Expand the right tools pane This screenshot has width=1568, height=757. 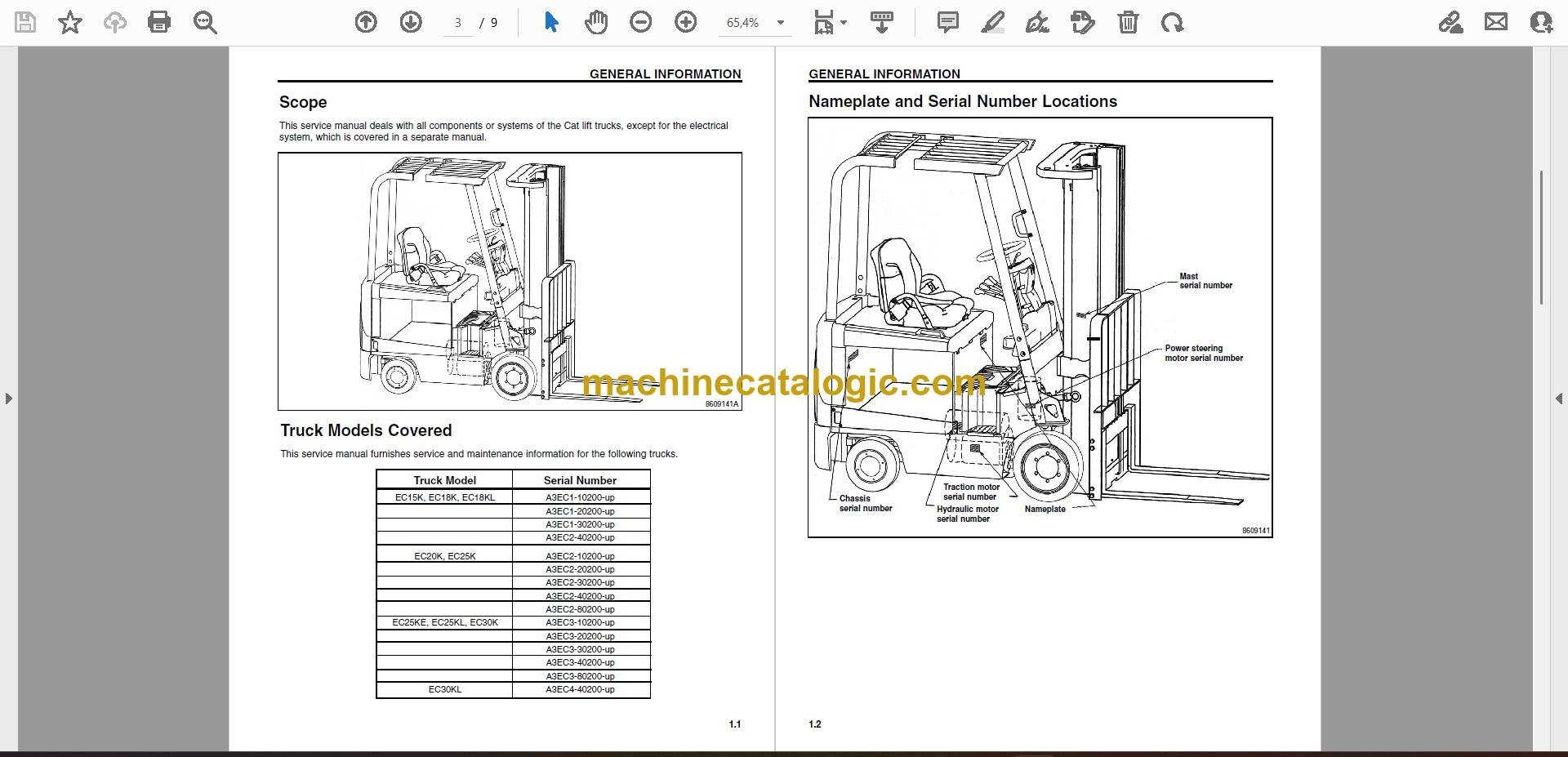tap(1559, 399)
